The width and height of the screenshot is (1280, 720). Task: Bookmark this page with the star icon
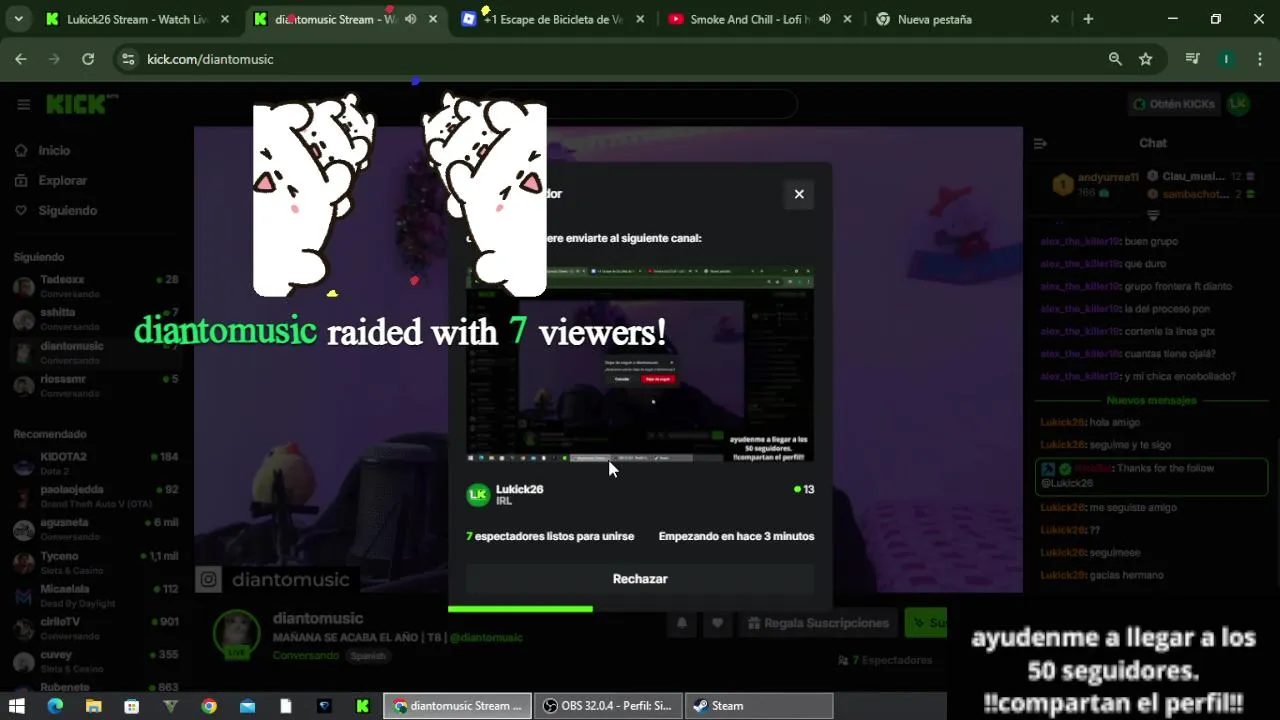click(x=1146, y=59)
